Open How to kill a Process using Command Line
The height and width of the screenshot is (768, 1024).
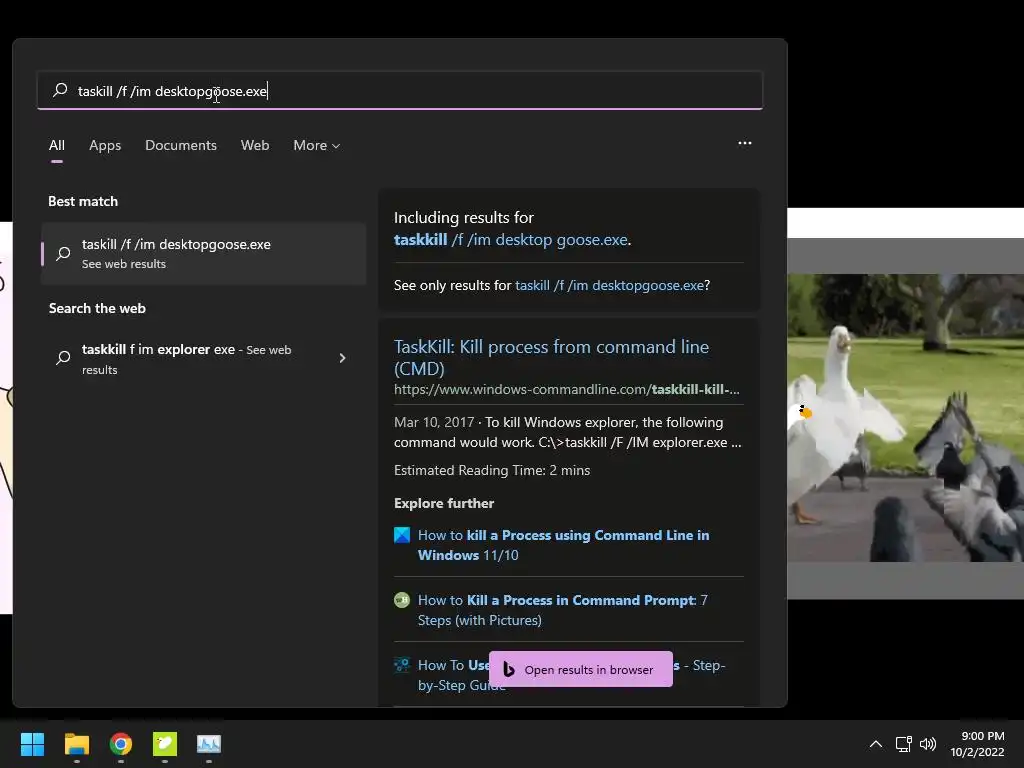pos(563,545)
